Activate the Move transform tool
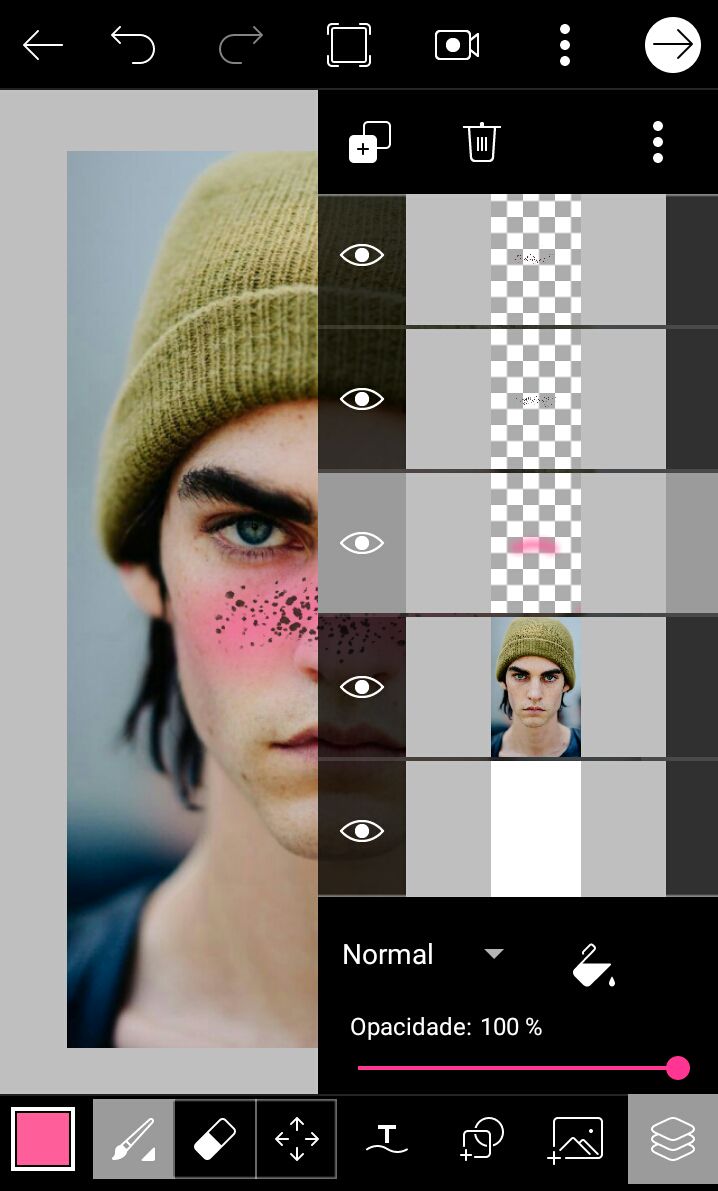 [296, 1139]
